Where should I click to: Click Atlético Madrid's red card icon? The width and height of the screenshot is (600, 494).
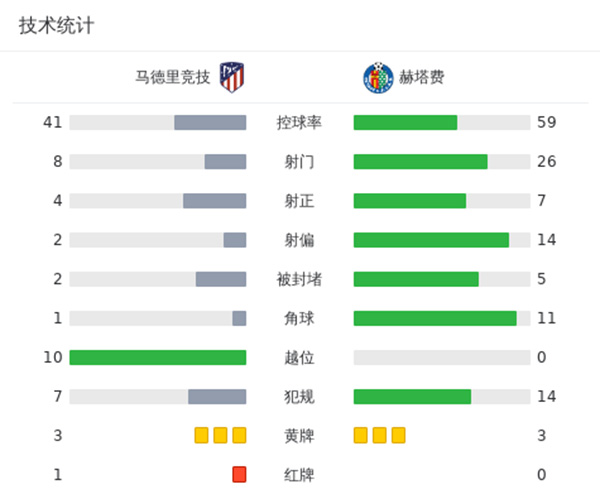[239, 474]
